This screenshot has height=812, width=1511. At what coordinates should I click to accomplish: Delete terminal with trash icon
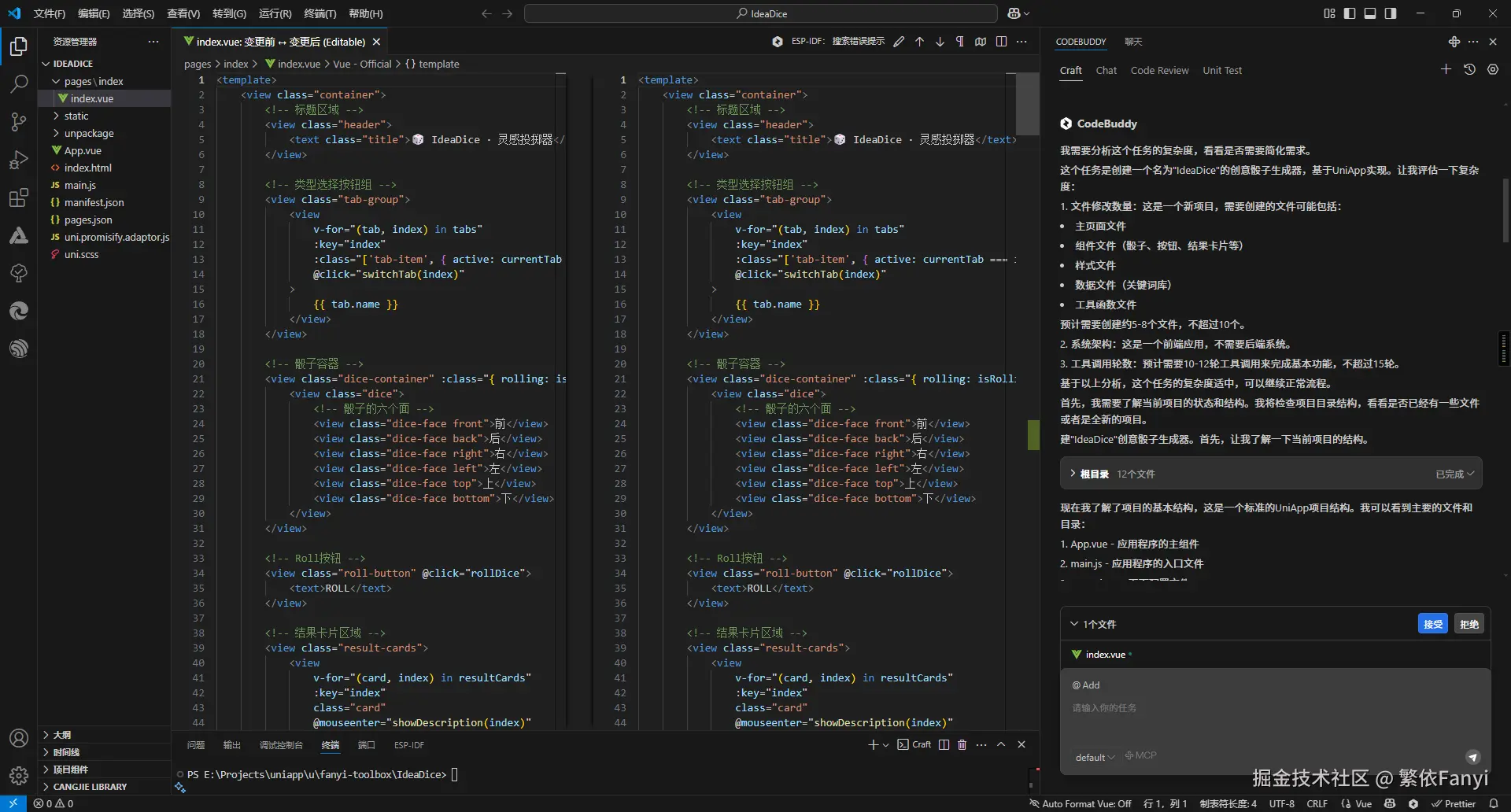[962, 744]
